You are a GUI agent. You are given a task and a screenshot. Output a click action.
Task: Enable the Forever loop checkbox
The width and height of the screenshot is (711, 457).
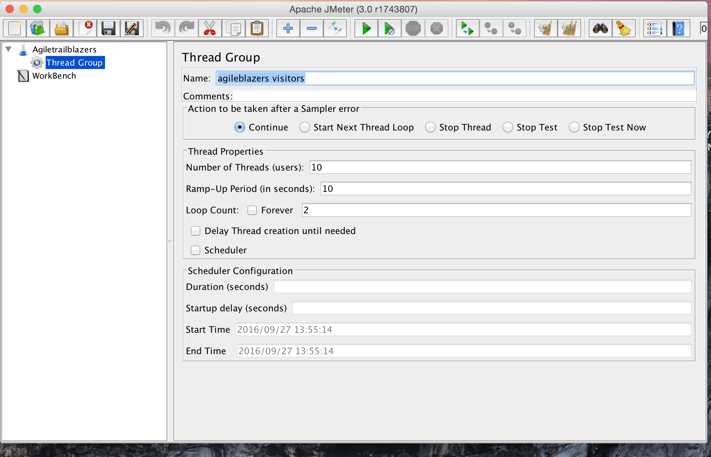(x=252, y=210)
